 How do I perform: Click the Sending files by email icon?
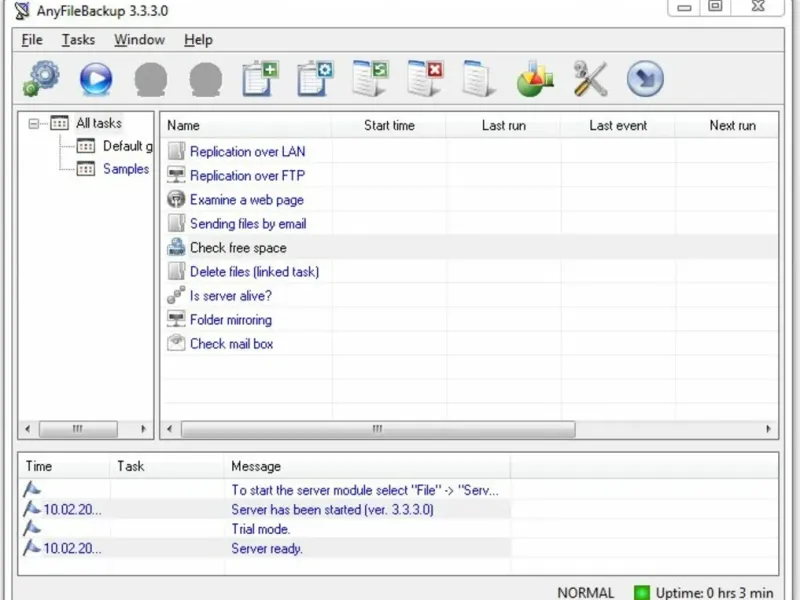coord(176,223)
